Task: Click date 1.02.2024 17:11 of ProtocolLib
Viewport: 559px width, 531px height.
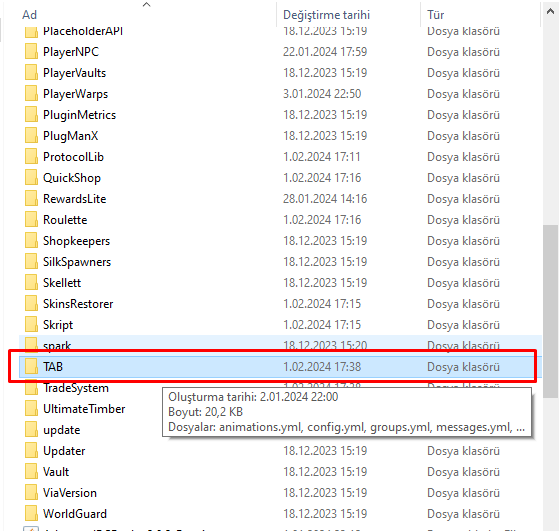Action: 322,157
